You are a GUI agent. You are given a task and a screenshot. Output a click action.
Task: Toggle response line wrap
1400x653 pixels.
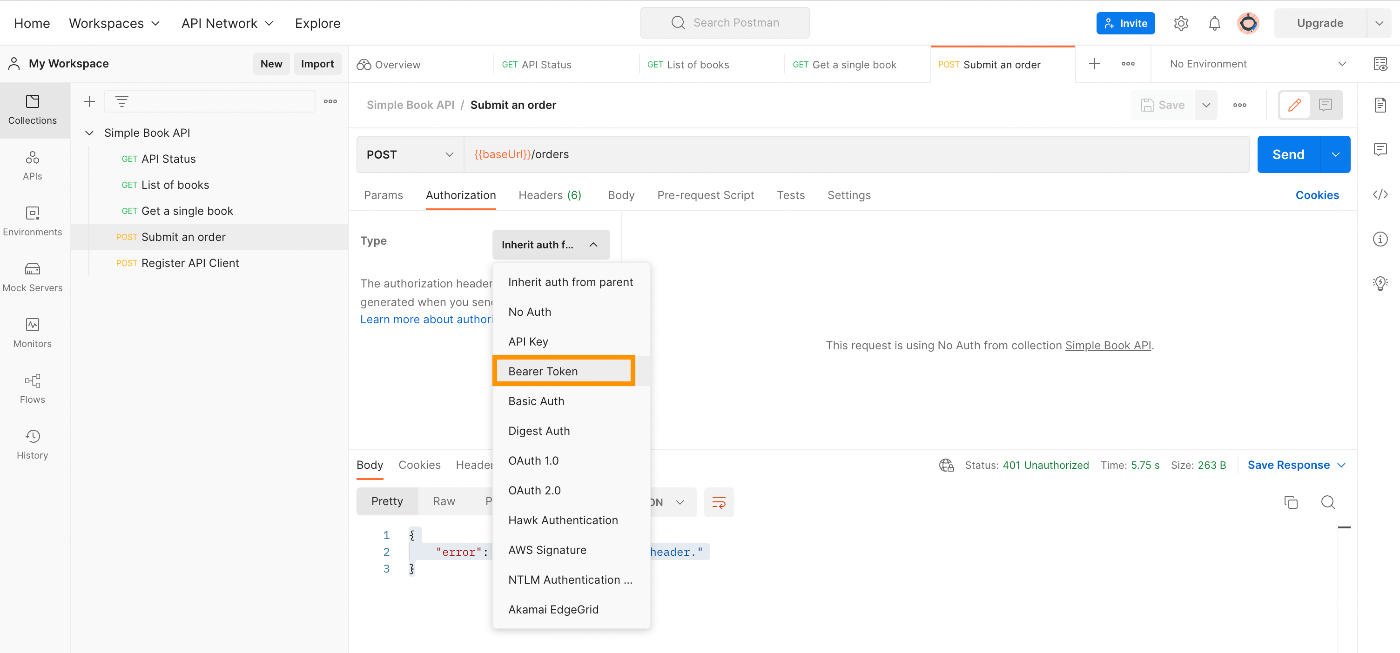click(x=718, y=502)
